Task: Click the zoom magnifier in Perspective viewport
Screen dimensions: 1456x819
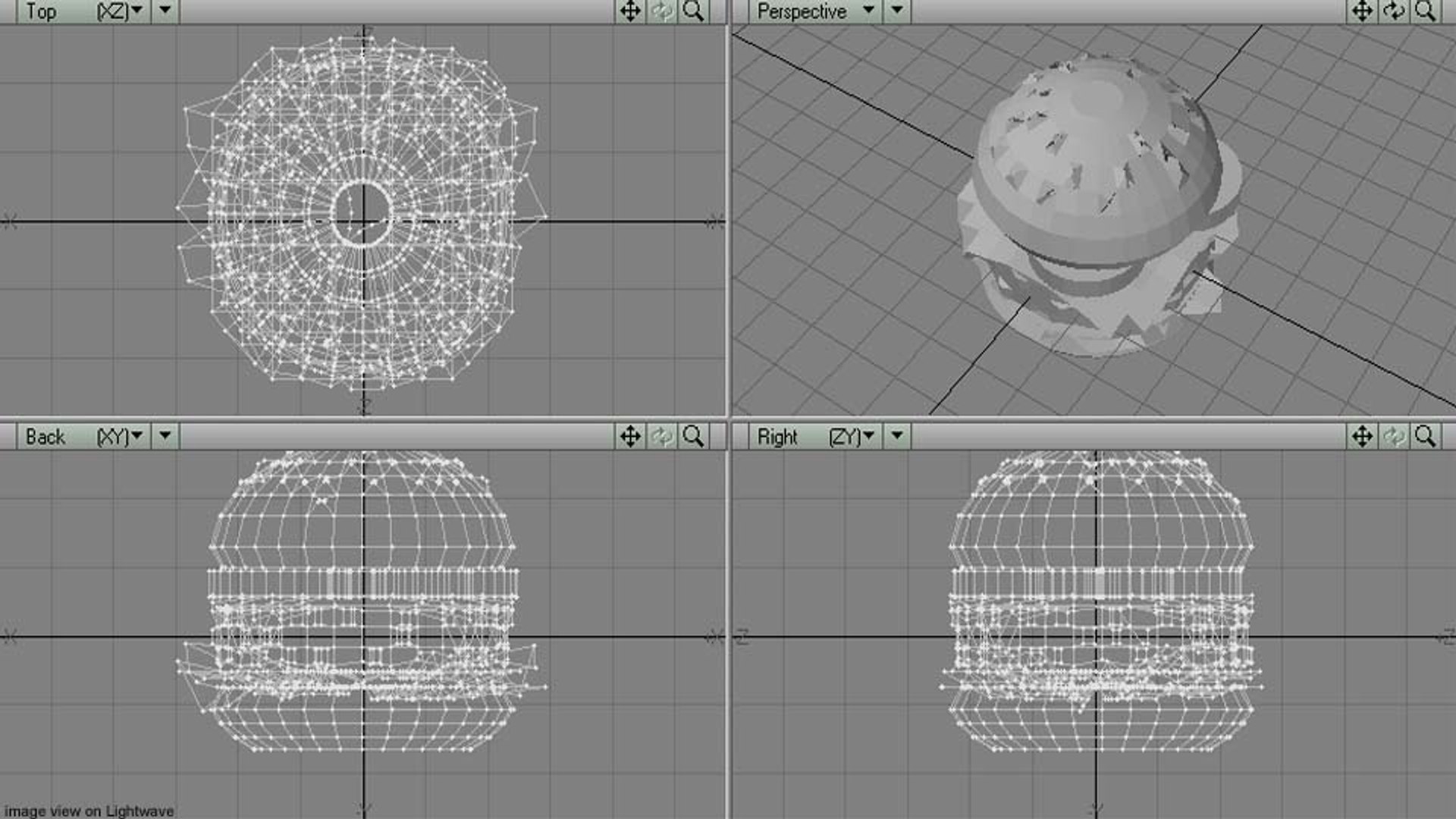Action: 1425,11
